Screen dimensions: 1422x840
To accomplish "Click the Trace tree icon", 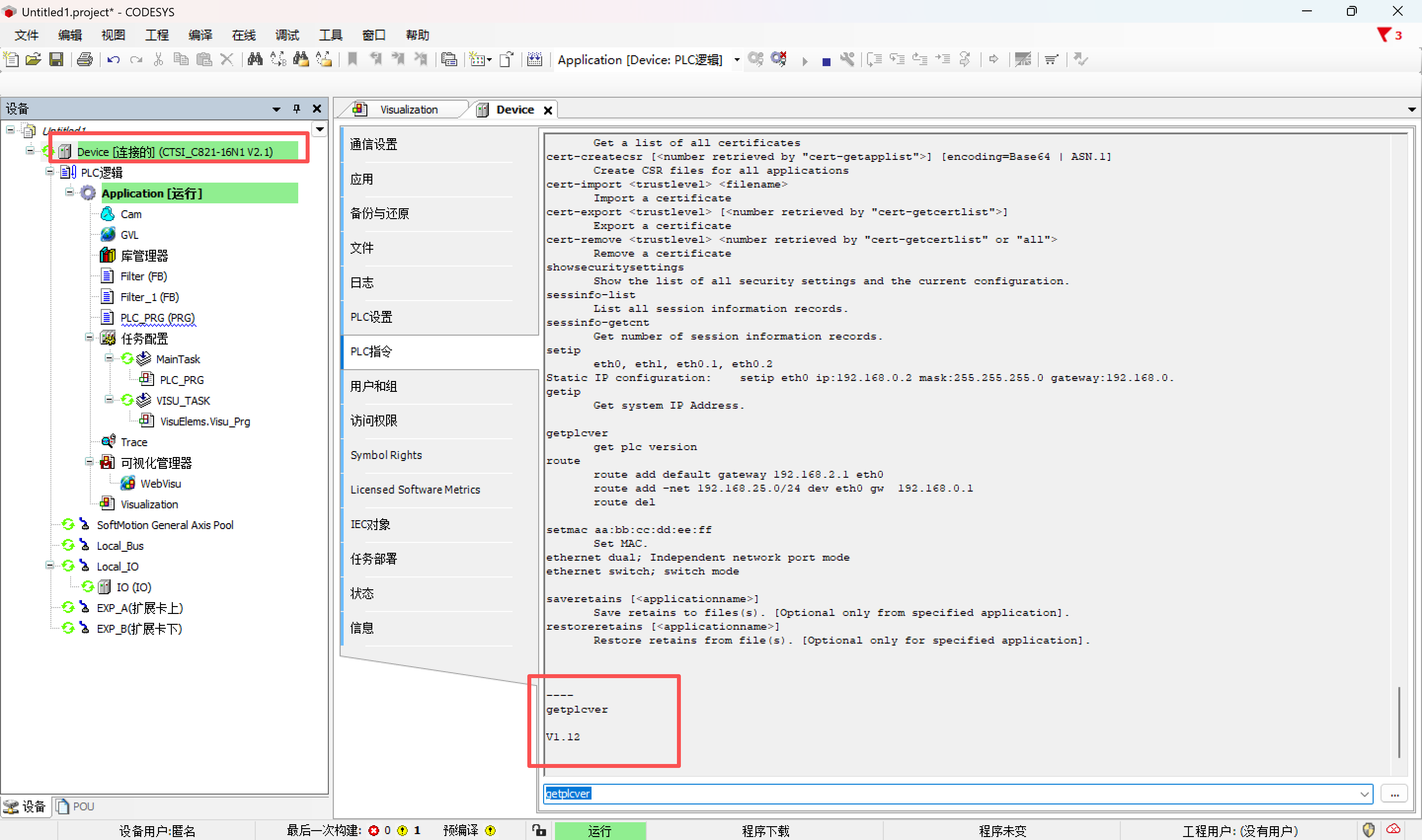I will click(108, 442).
